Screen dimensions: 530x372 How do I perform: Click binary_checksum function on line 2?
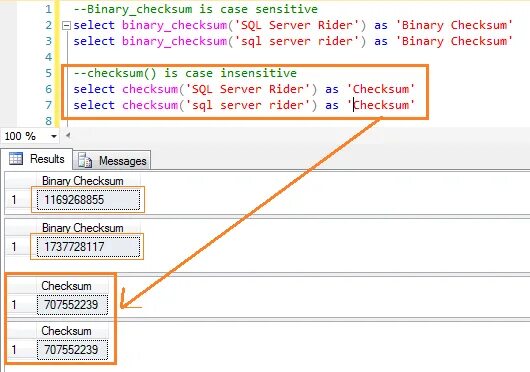[x=174, y=25]
